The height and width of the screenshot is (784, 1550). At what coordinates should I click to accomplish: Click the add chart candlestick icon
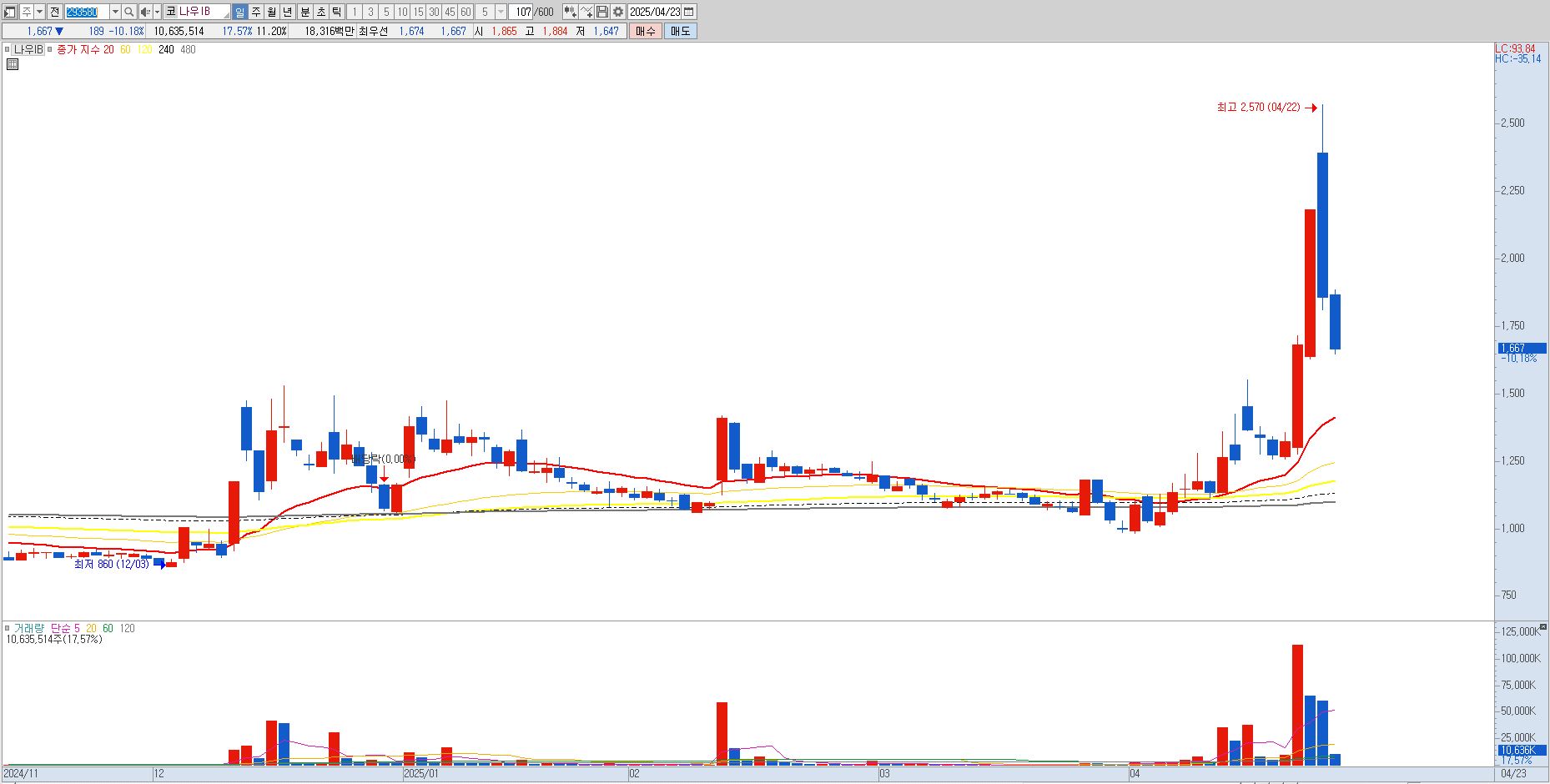point(570,12)
